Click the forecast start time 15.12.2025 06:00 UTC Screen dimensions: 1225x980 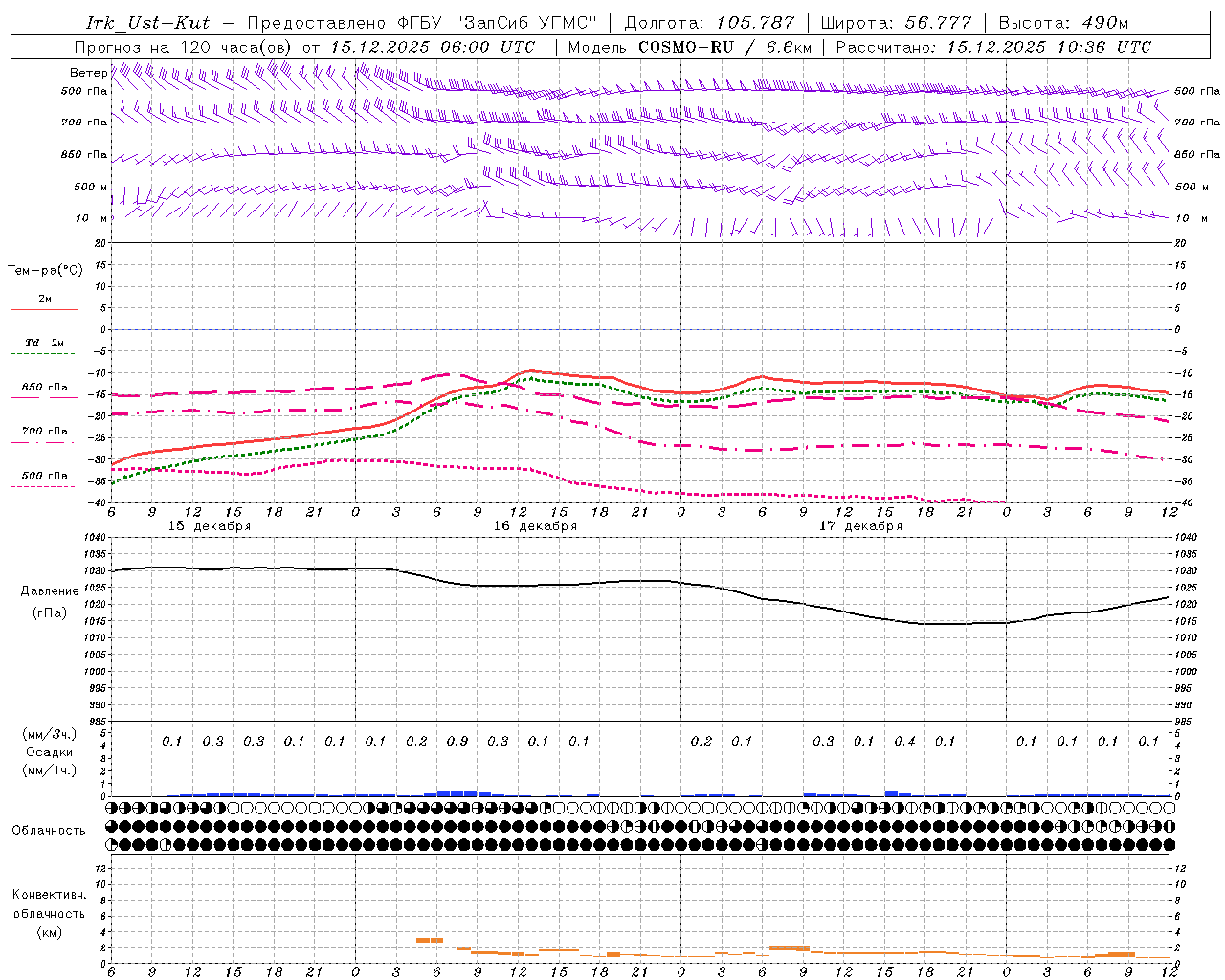click(433, 47)
